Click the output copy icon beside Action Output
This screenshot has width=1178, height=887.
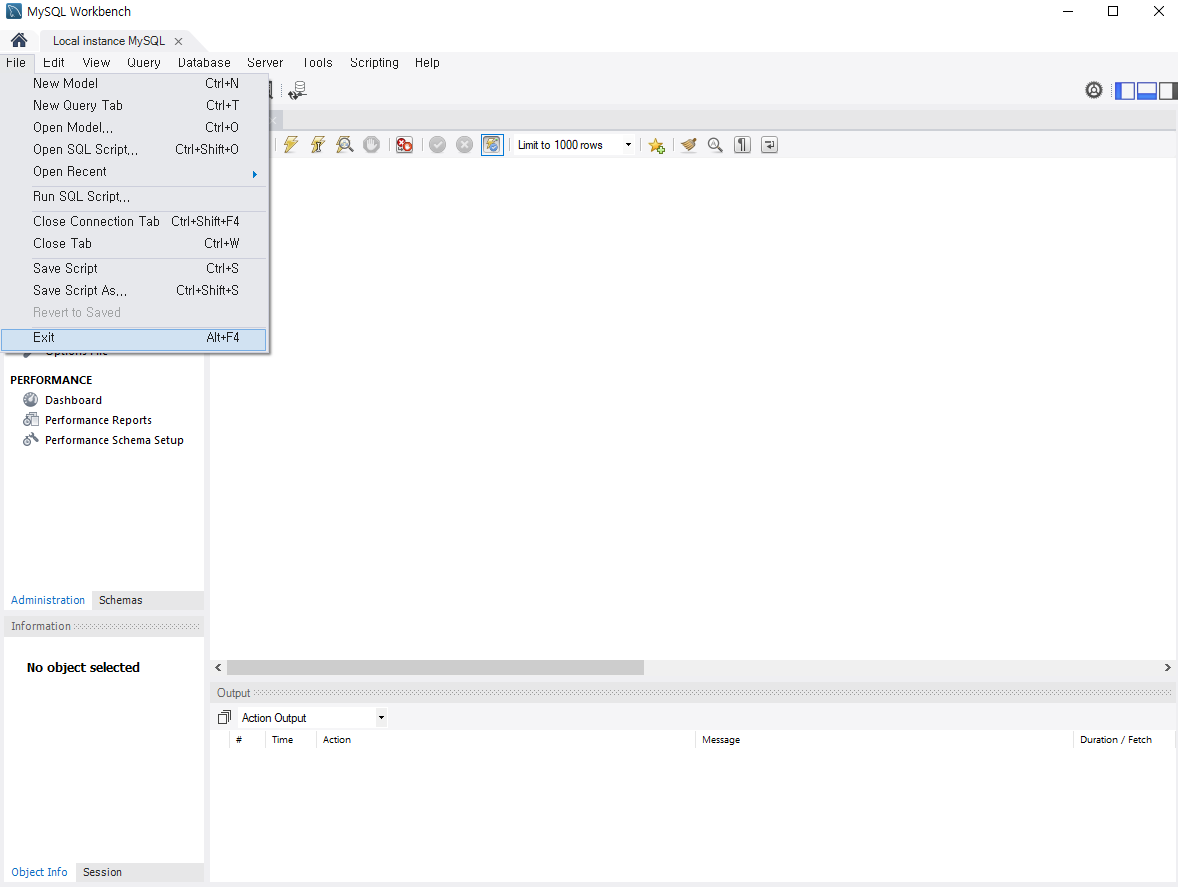(224, 718)
